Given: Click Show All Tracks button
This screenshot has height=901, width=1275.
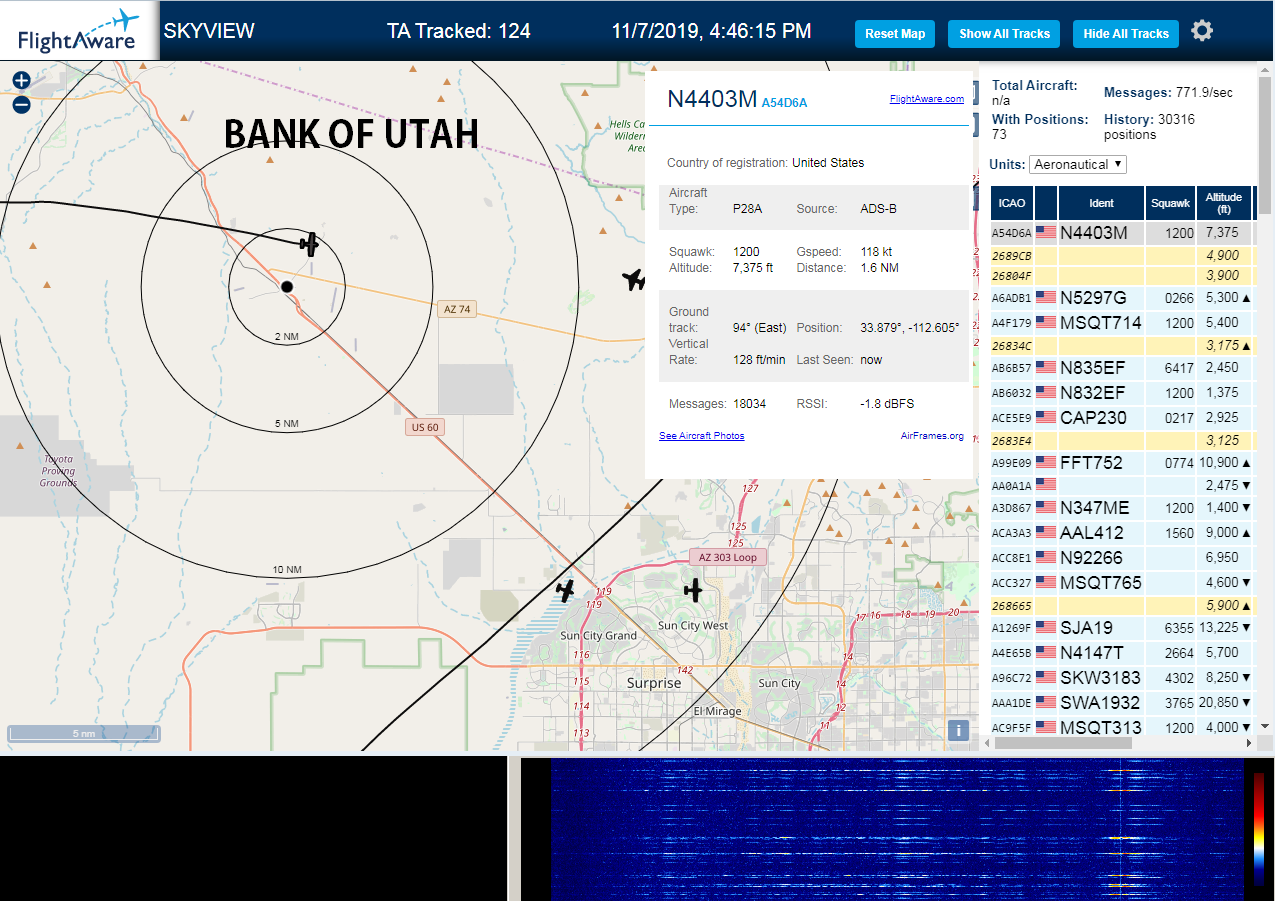Looking at the screenshot, I should [1004, 33].
